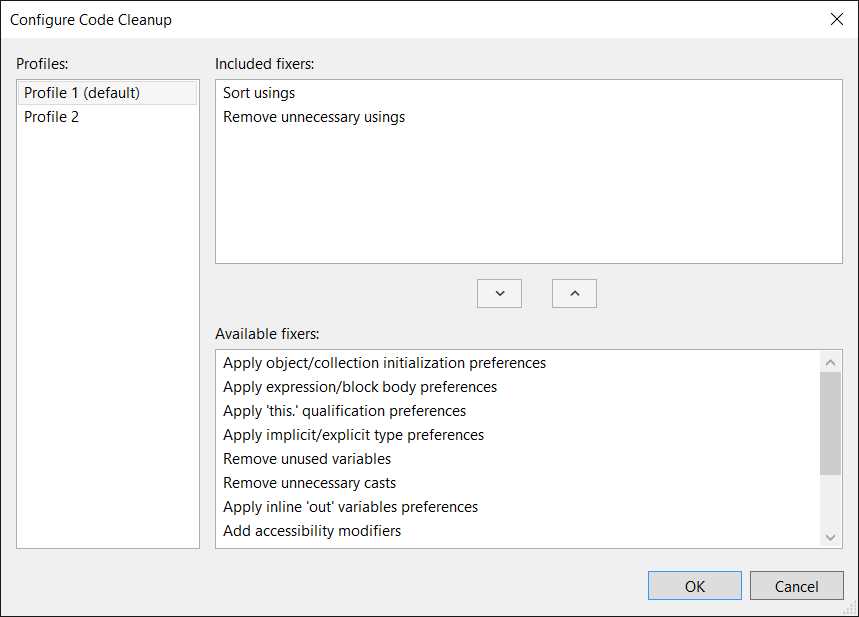
Task: Select Apply inline 'out' variables preferences
Action: coord(348,506)
